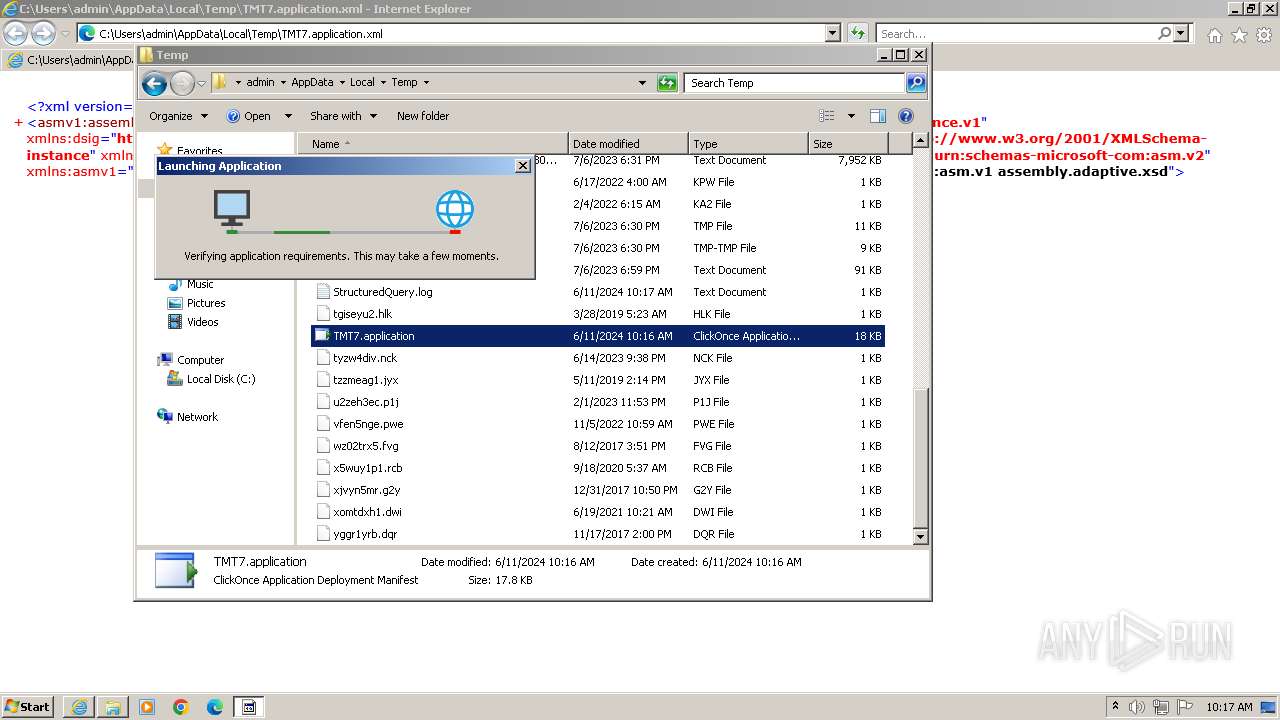Open Explorer help question mark icon
This screenshot has height=720, width=1280.
tap(906, 116)
